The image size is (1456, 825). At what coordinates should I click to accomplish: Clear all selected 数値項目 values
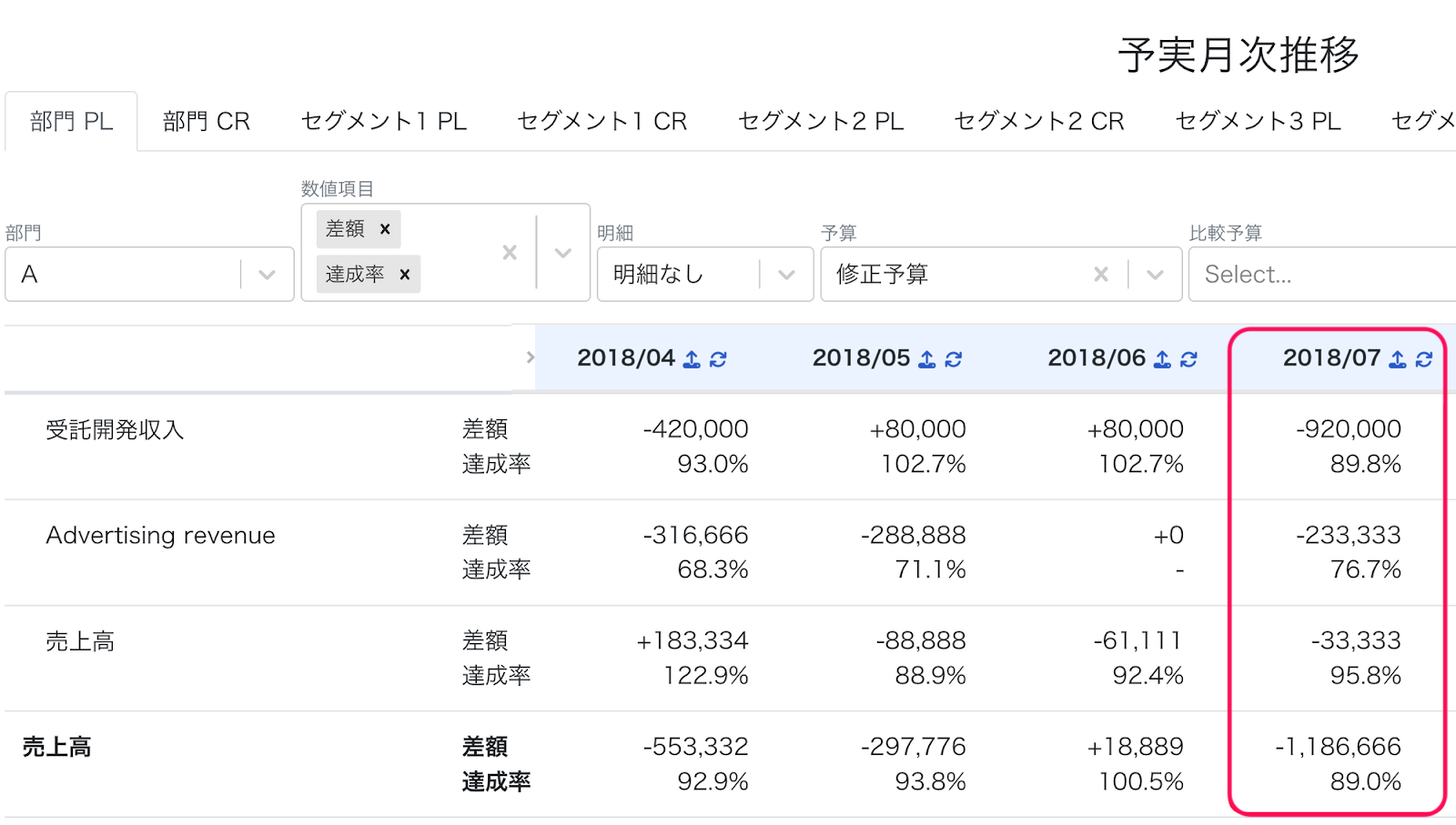coord(510,252)
